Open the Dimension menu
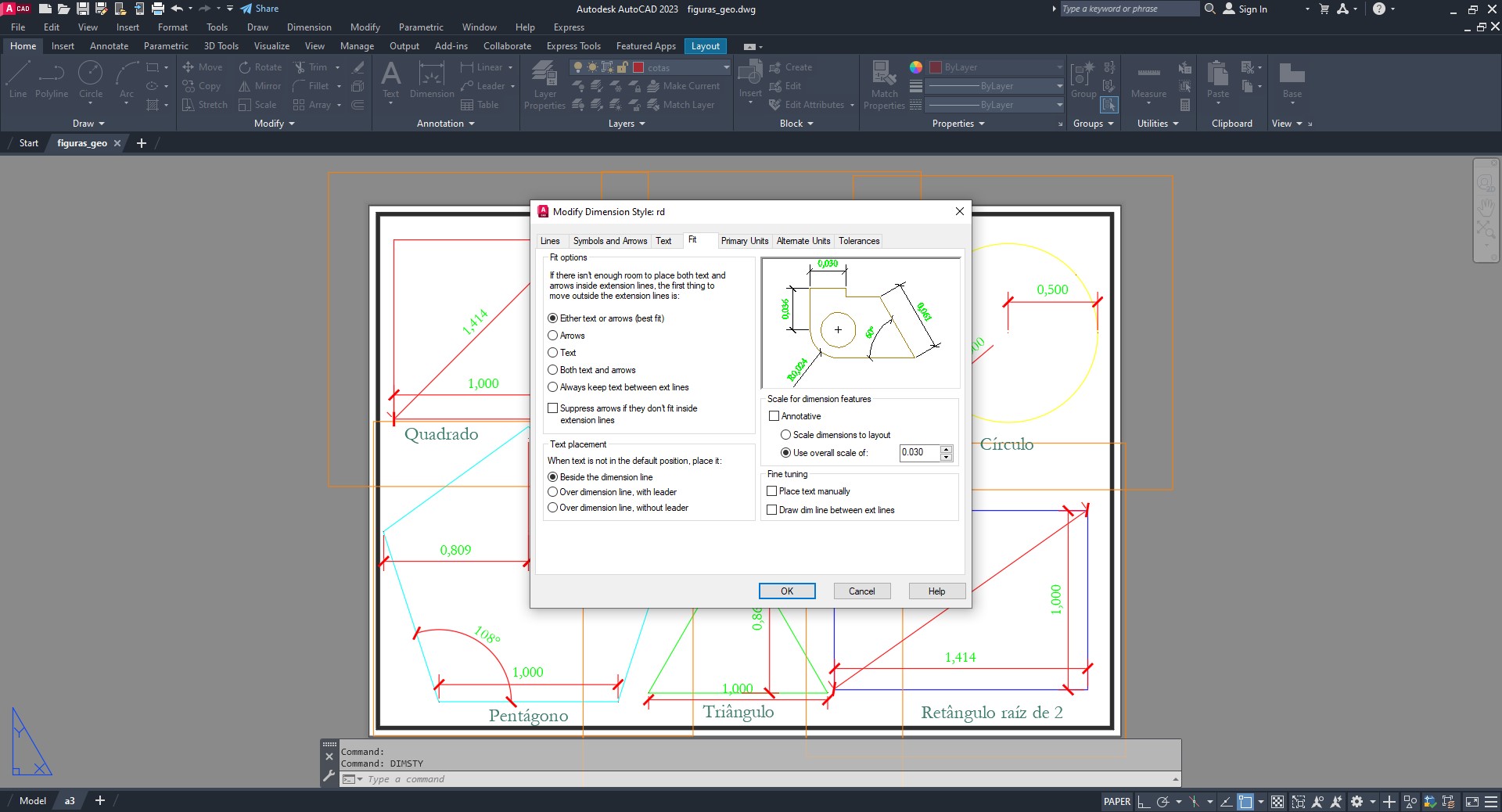The width and height of the screenshot is (1502, 812). [x=309, y=27]
